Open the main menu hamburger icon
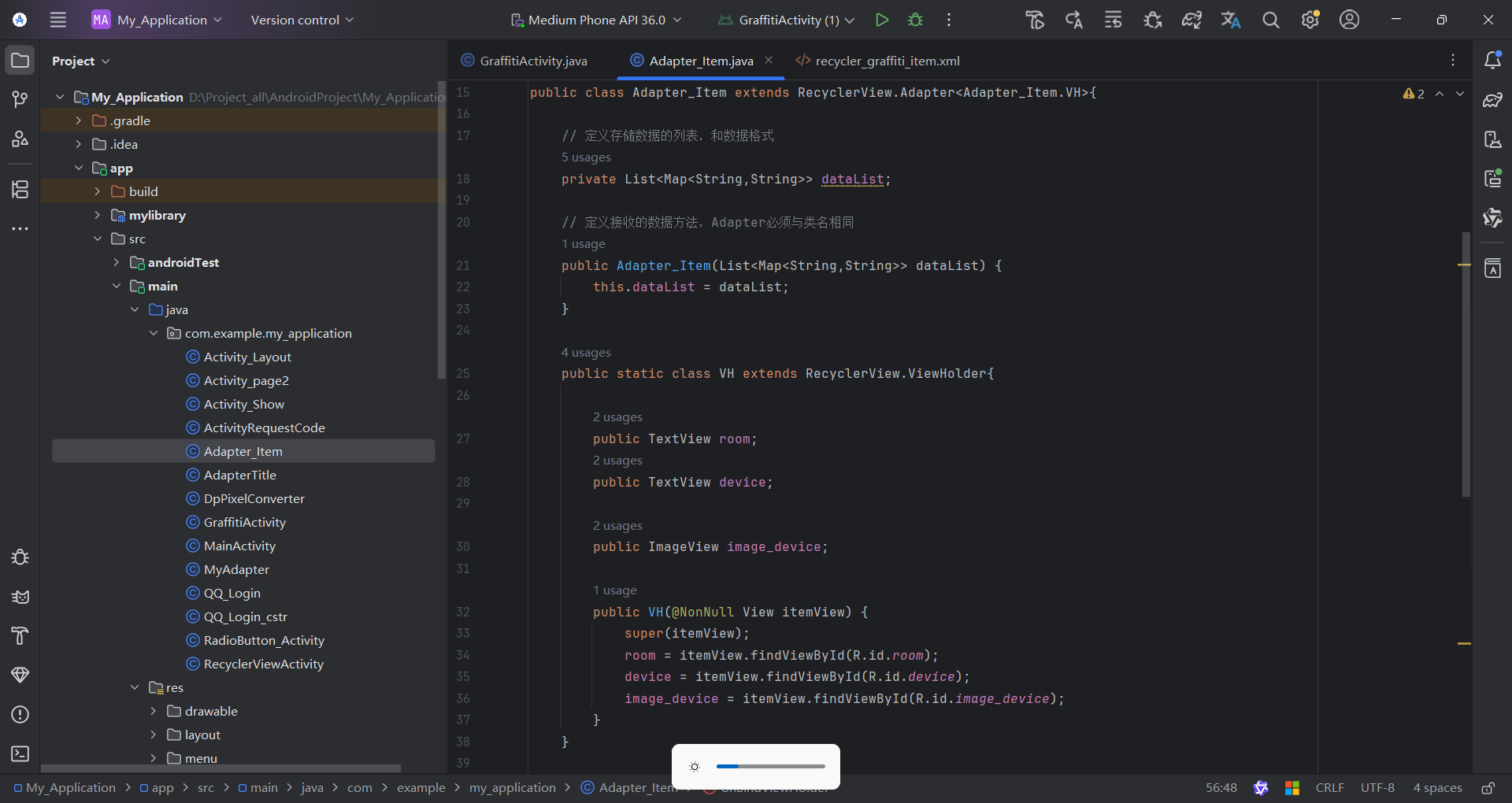This screenshot has width=1512, height=803. pyautogui.click(x=58, y=20)
